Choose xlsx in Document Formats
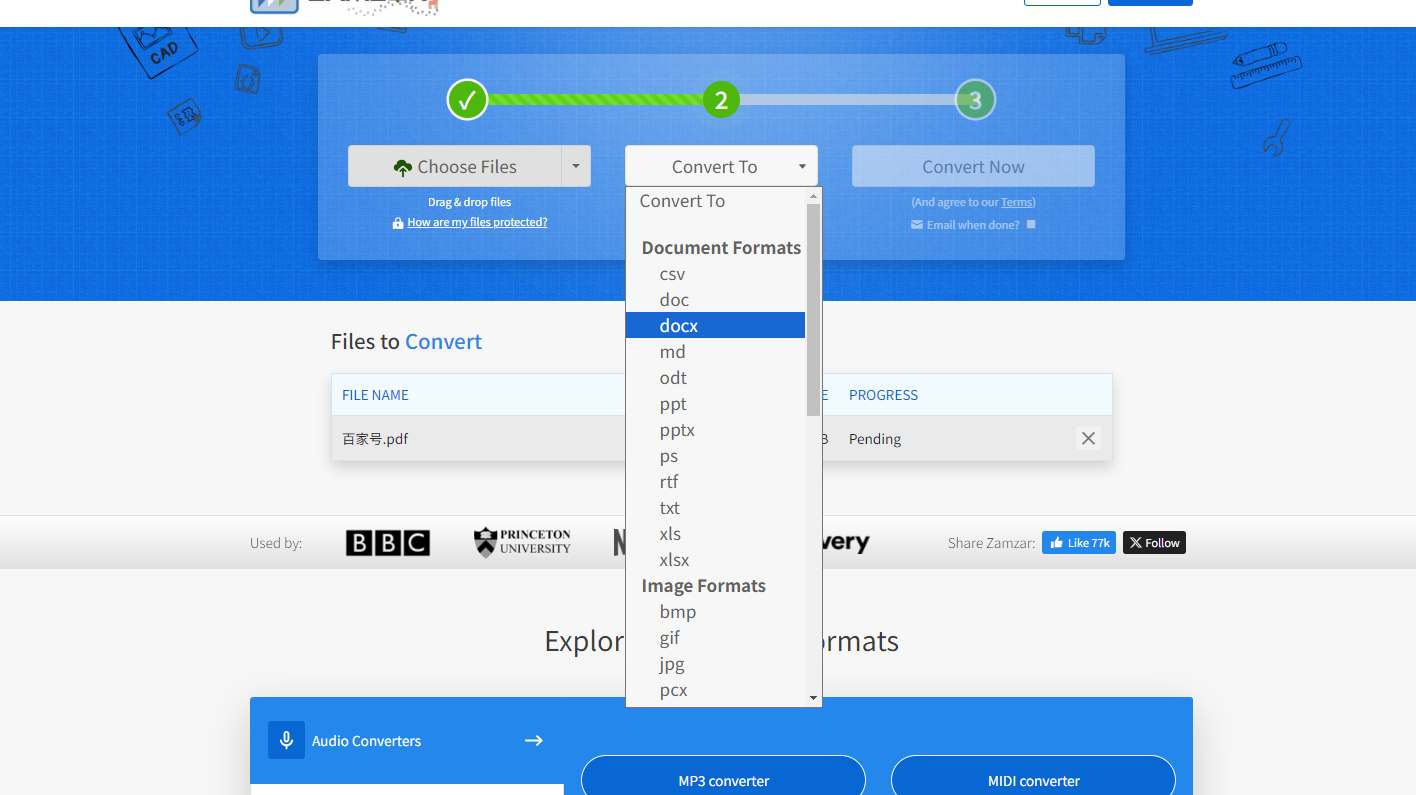This screenshot has width=1416, height=795. point(674,560)
